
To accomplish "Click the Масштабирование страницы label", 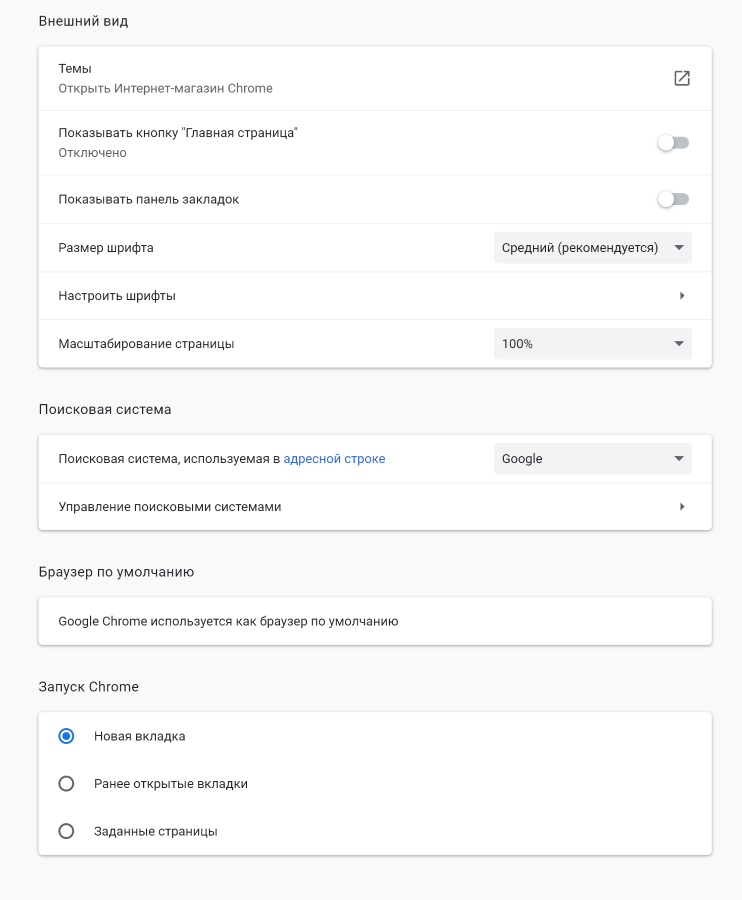I will 146,344.
